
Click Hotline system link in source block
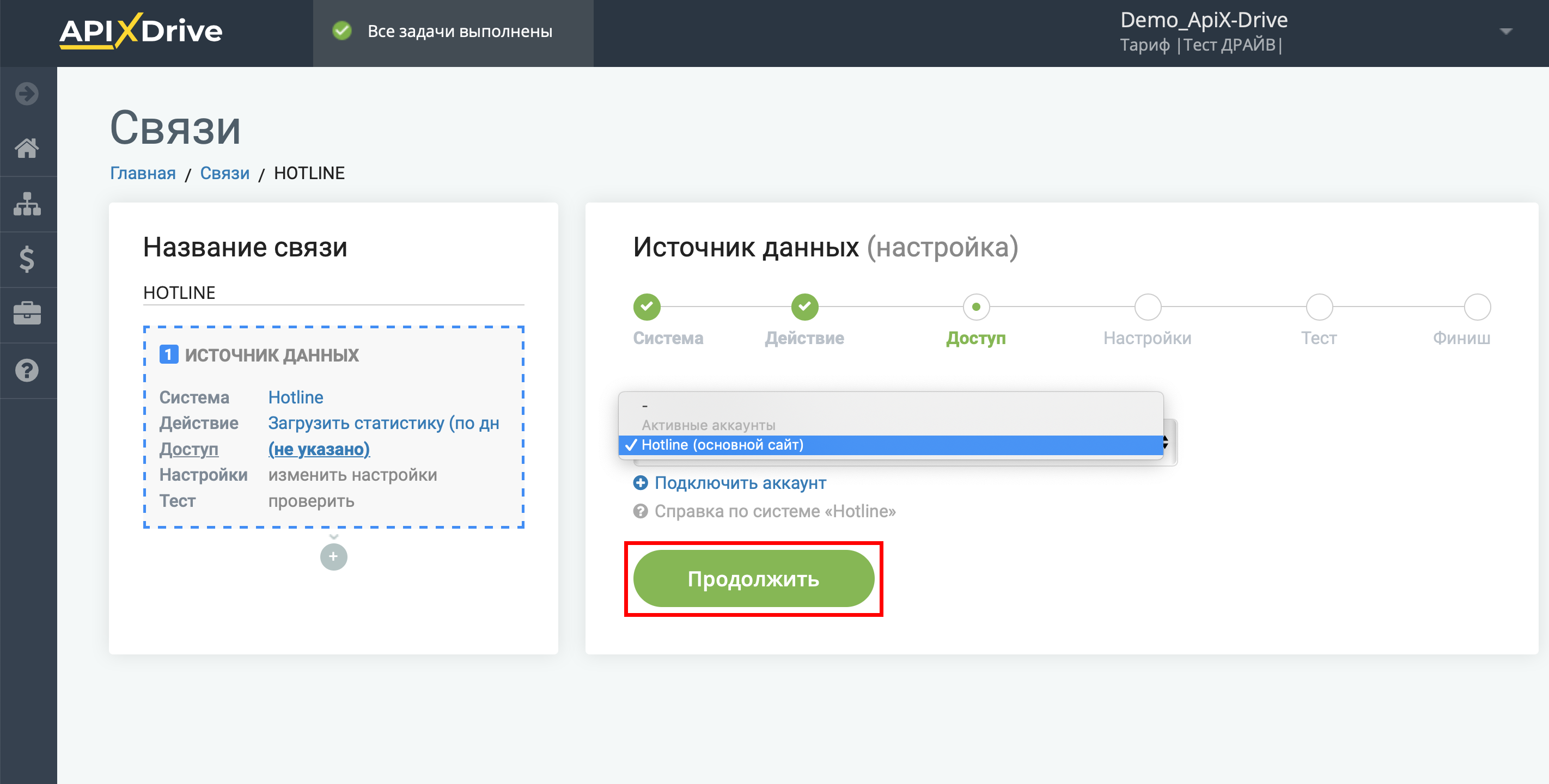tap(296, 397)
